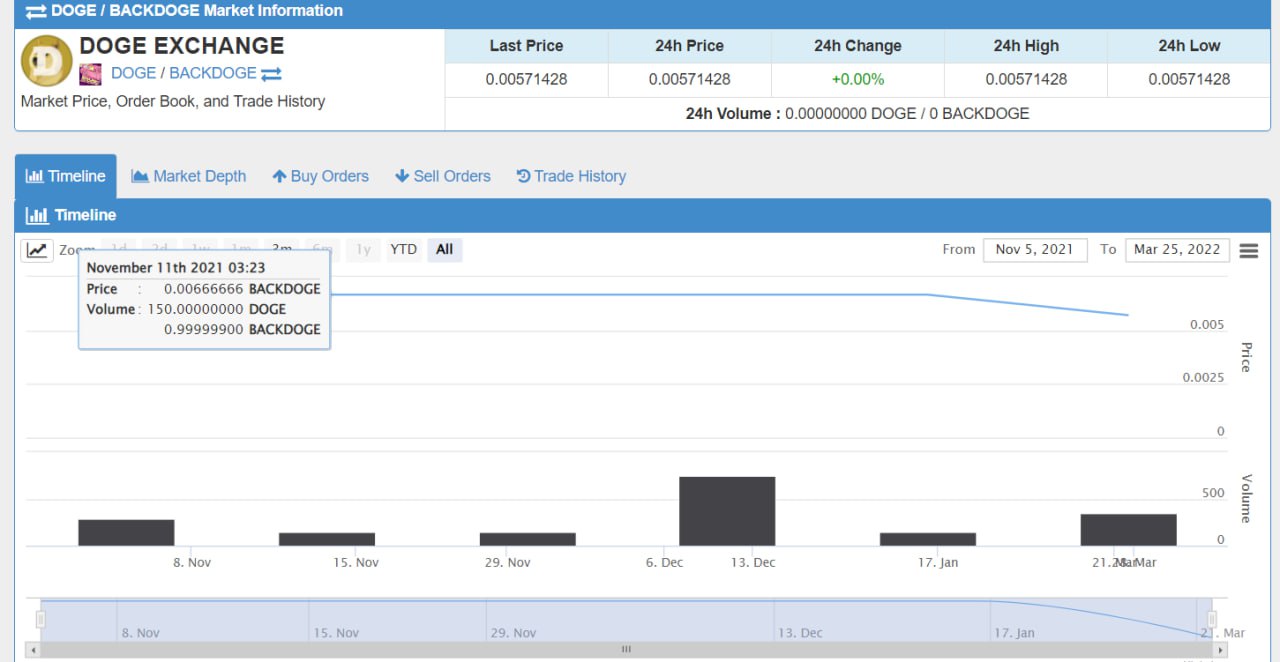Click the horizontal scrollbar thumb below the navigator

pyautogui.click(x=626, y=649)
